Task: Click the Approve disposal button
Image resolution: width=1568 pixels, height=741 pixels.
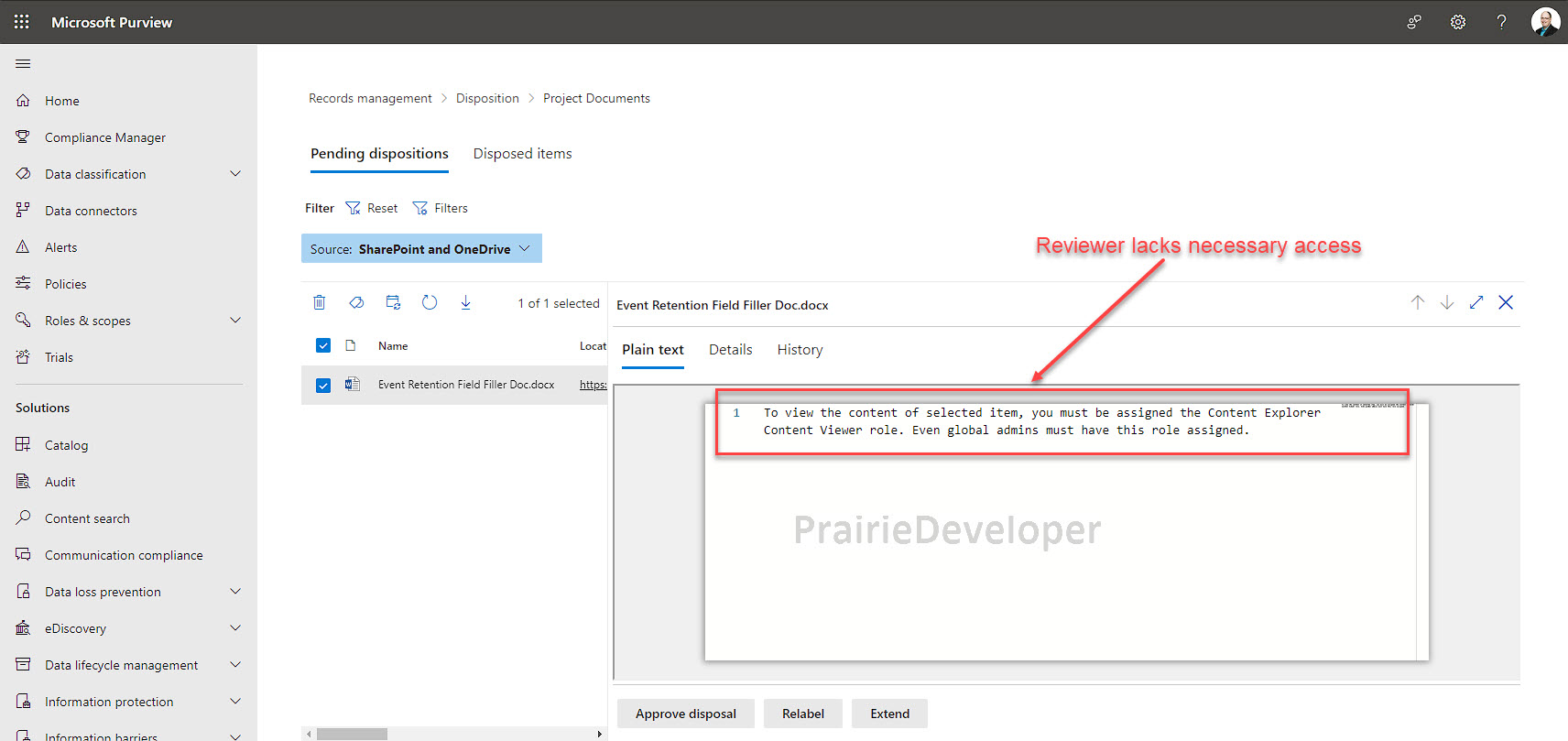Action: click(x=686, y=714)
